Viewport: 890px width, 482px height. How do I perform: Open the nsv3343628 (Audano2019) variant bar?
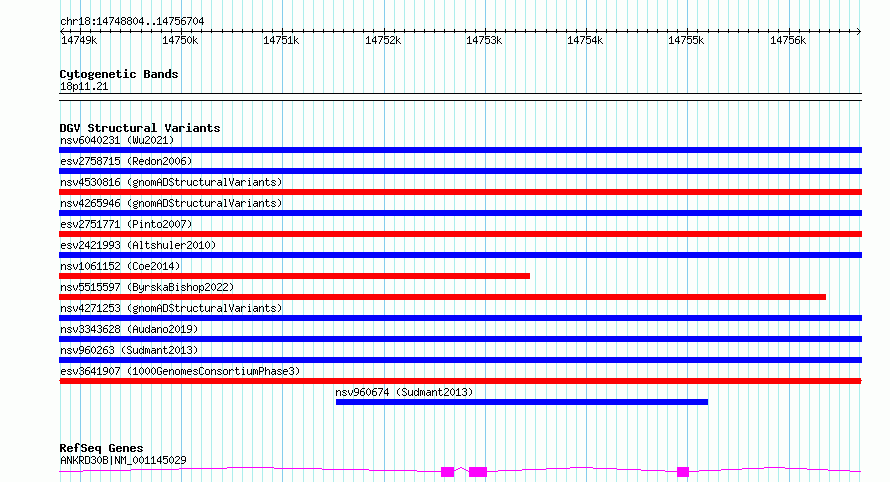[460, 339]
